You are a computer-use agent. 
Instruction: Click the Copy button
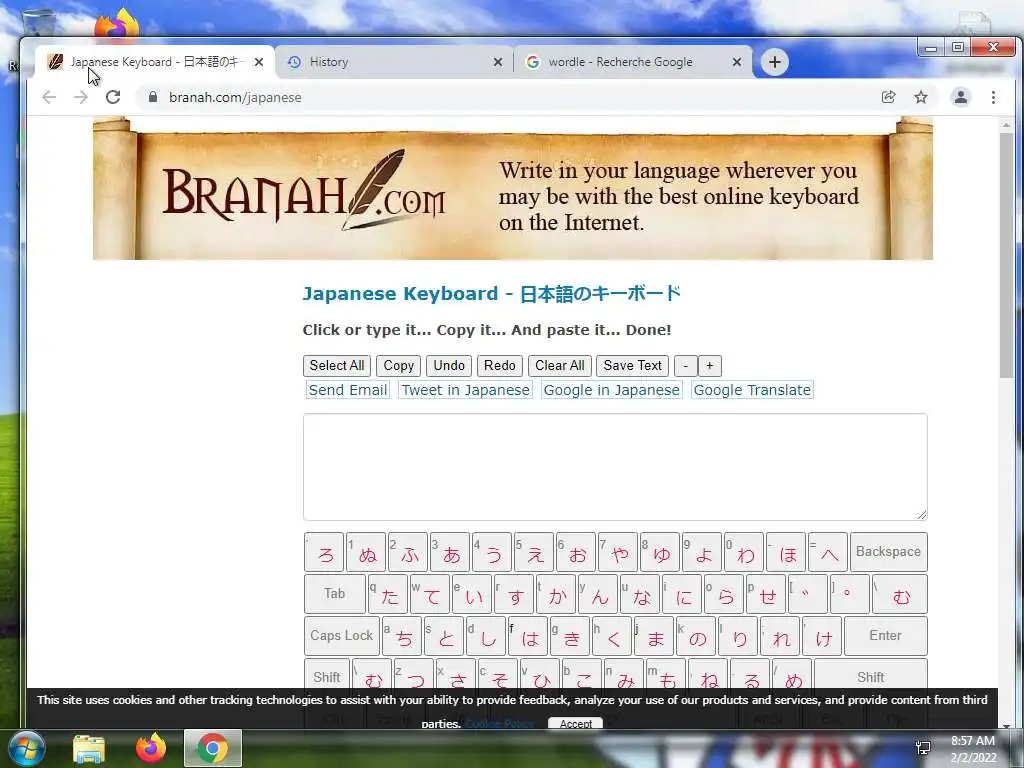(x=398, y=366)
